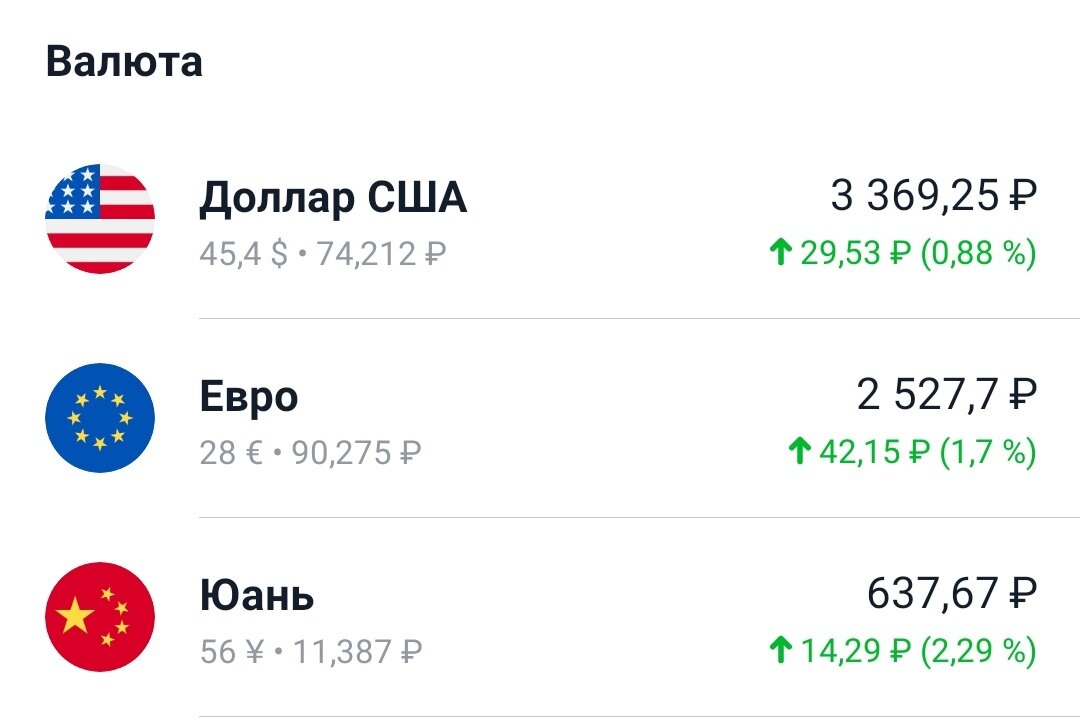Click the China flag icon
This screenshot has height=719, width=1080.
(99, 618)
